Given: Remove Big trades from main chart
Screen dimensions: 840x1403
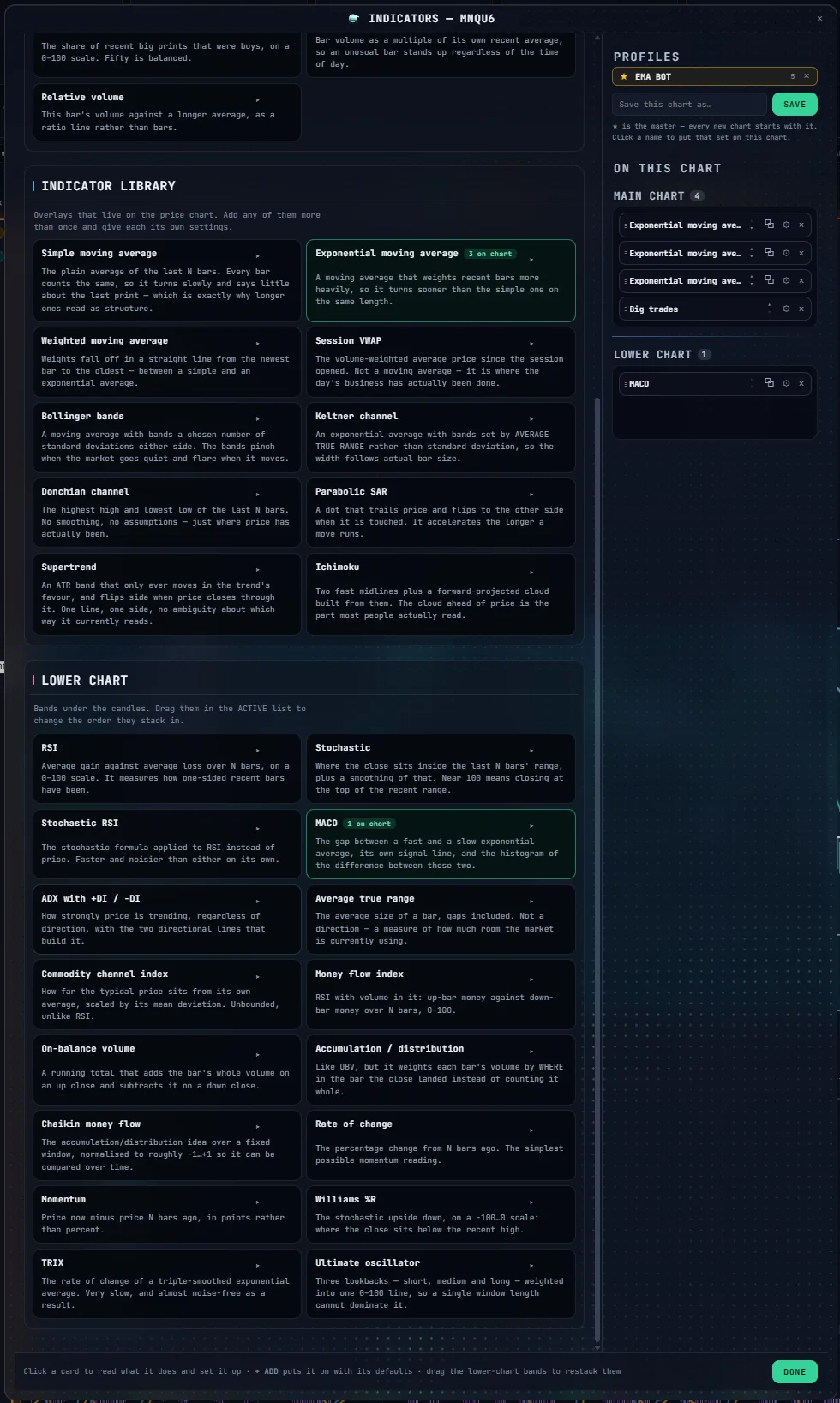Looking at the screenshot, I should (x=801, y=309).
